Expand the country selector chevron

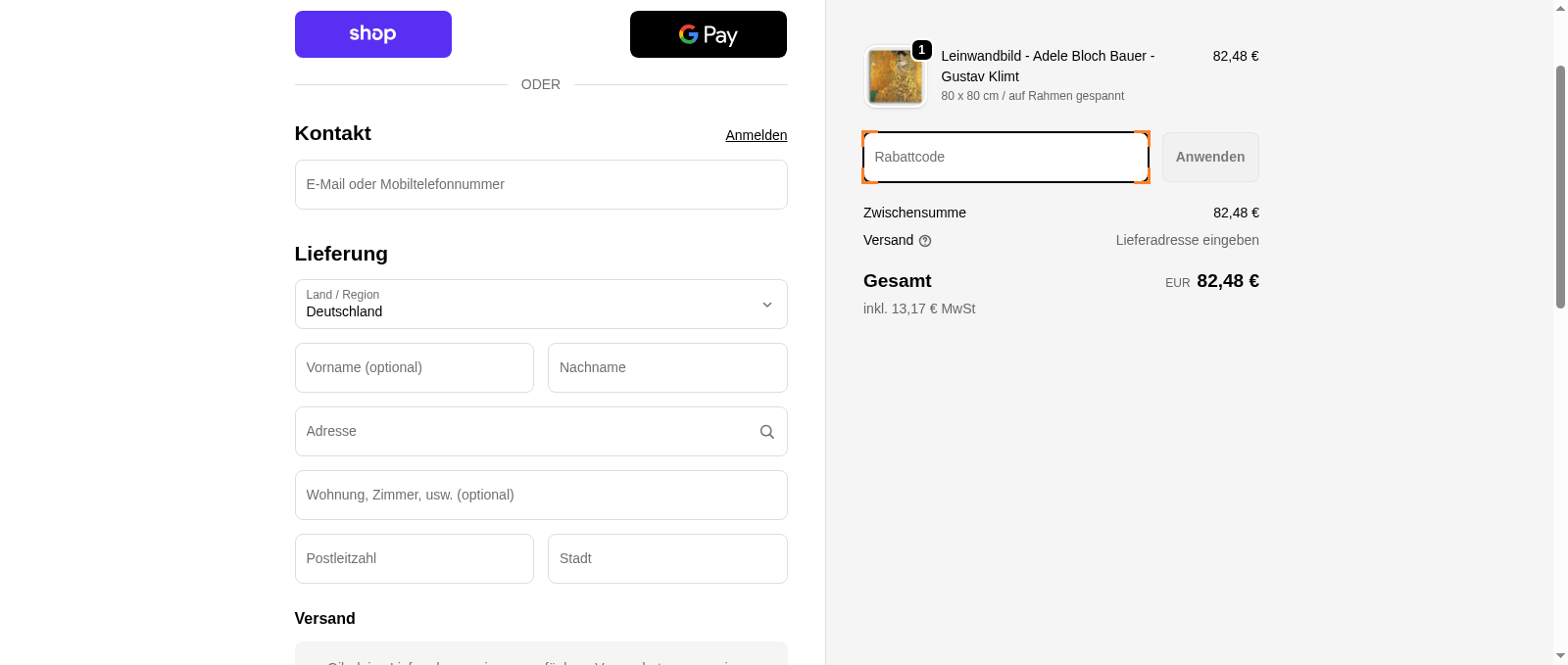(767, 305)
